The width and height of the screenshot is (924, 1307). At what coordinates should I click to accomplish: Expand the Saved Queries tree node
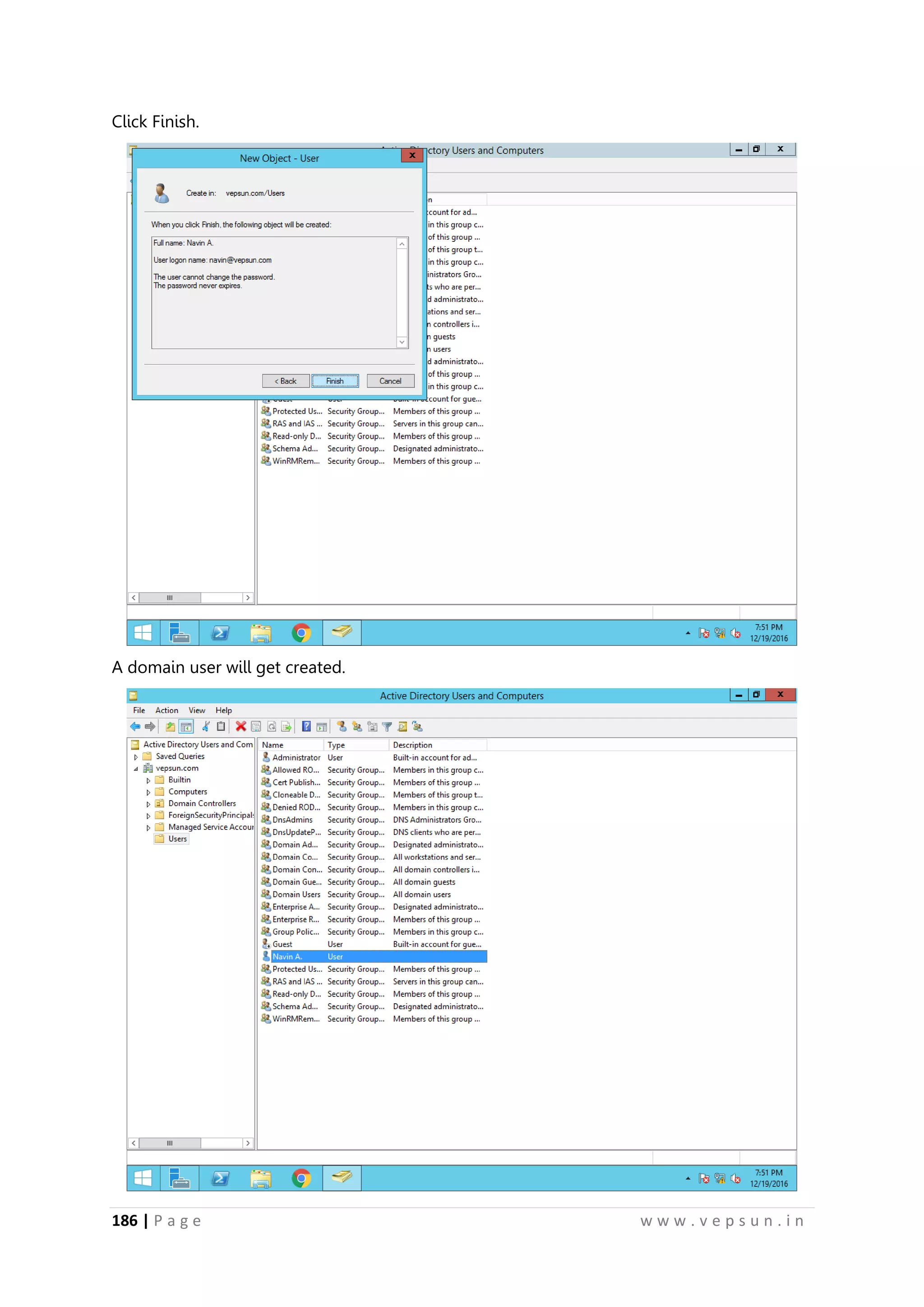[x=136, y=757]
